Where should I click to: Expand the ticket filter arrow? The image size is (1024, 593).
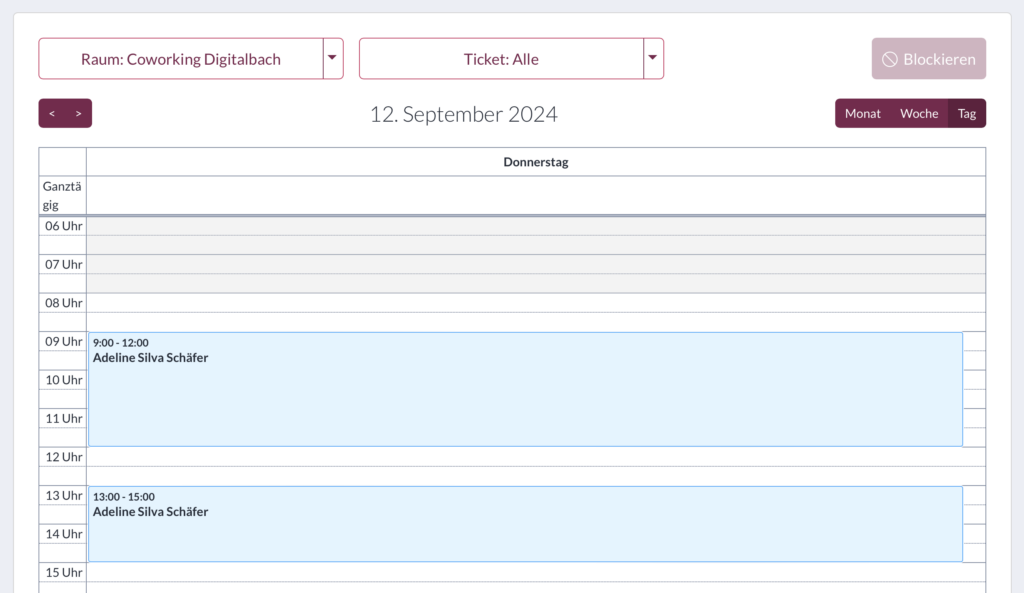pos(653,59)
